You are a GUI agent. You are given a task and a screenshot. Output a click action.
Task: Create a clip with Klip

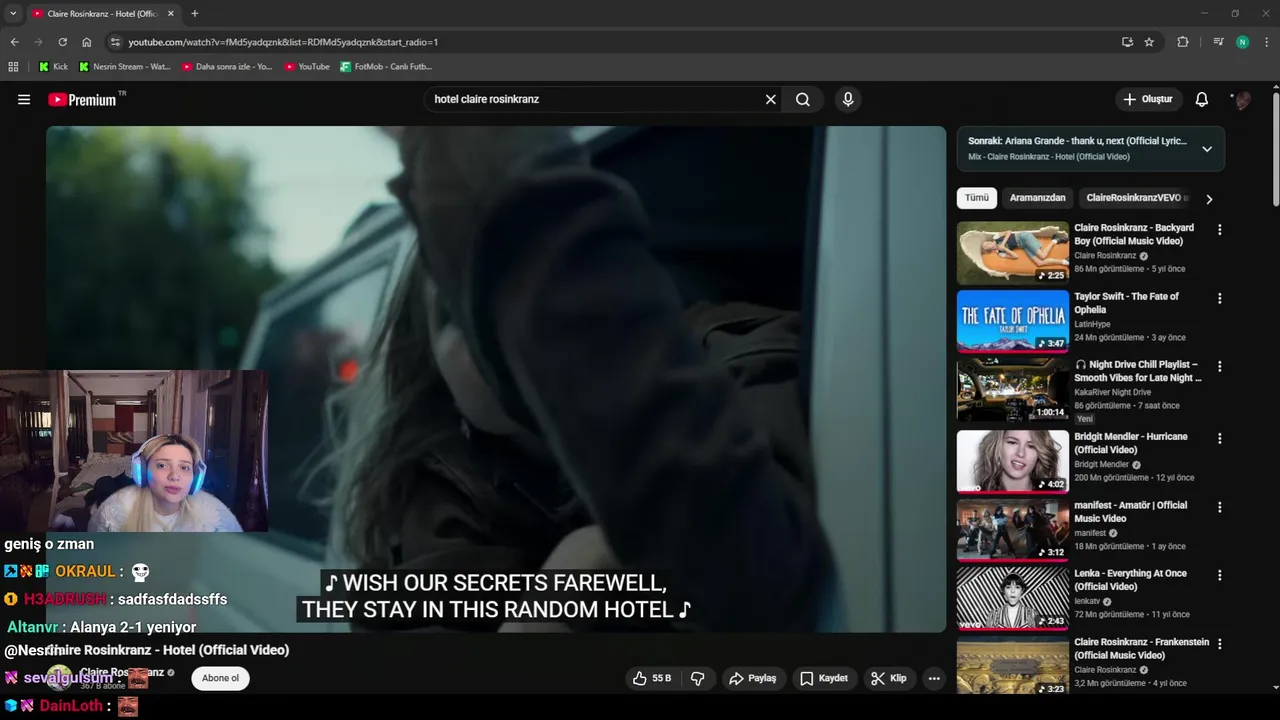tap(889, 678)
